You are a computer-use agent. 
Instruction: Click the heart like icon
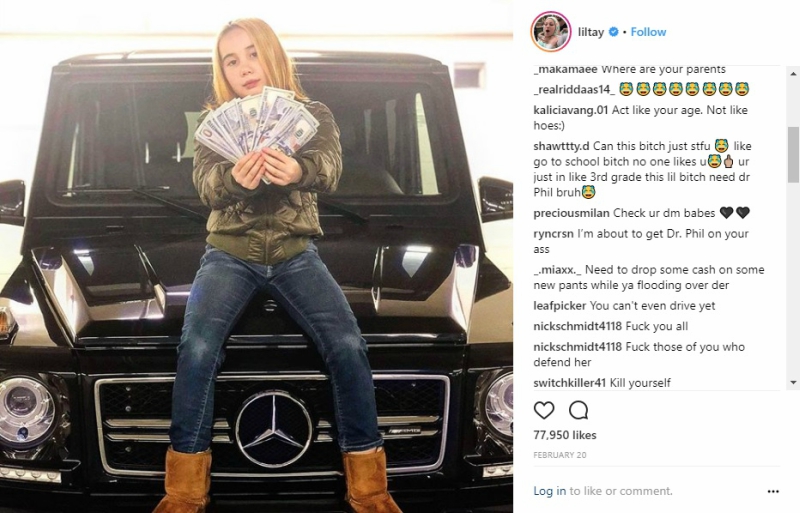[x=544, y=410]
